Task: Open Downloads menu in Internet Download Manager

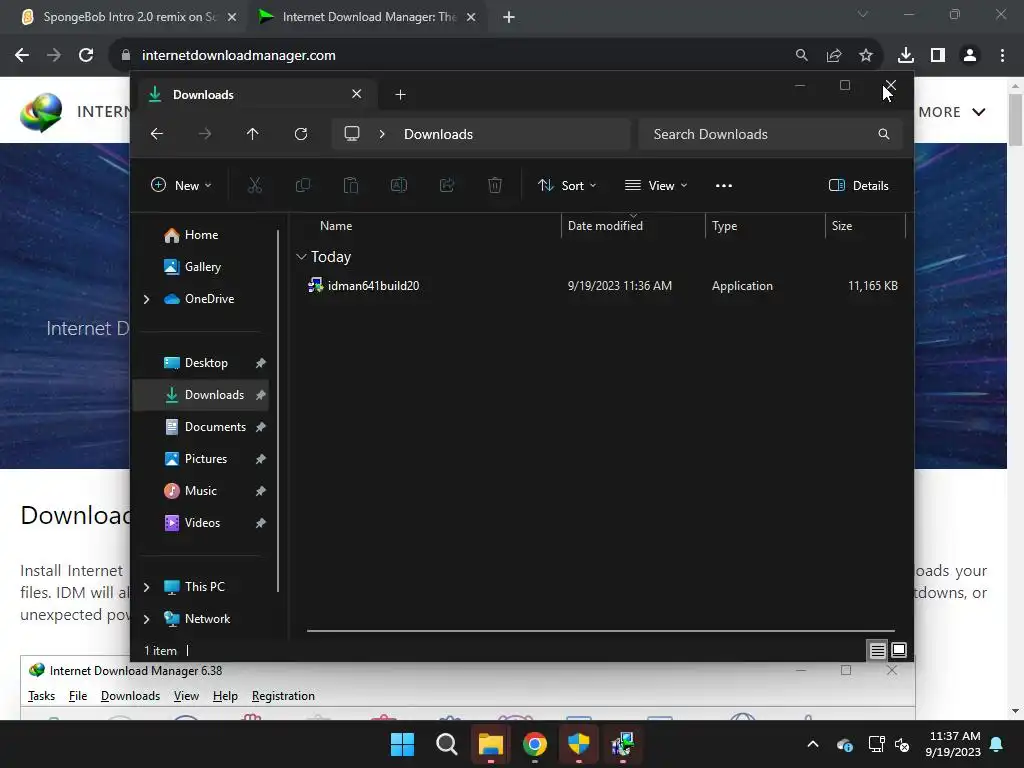Action: (130, 696)
